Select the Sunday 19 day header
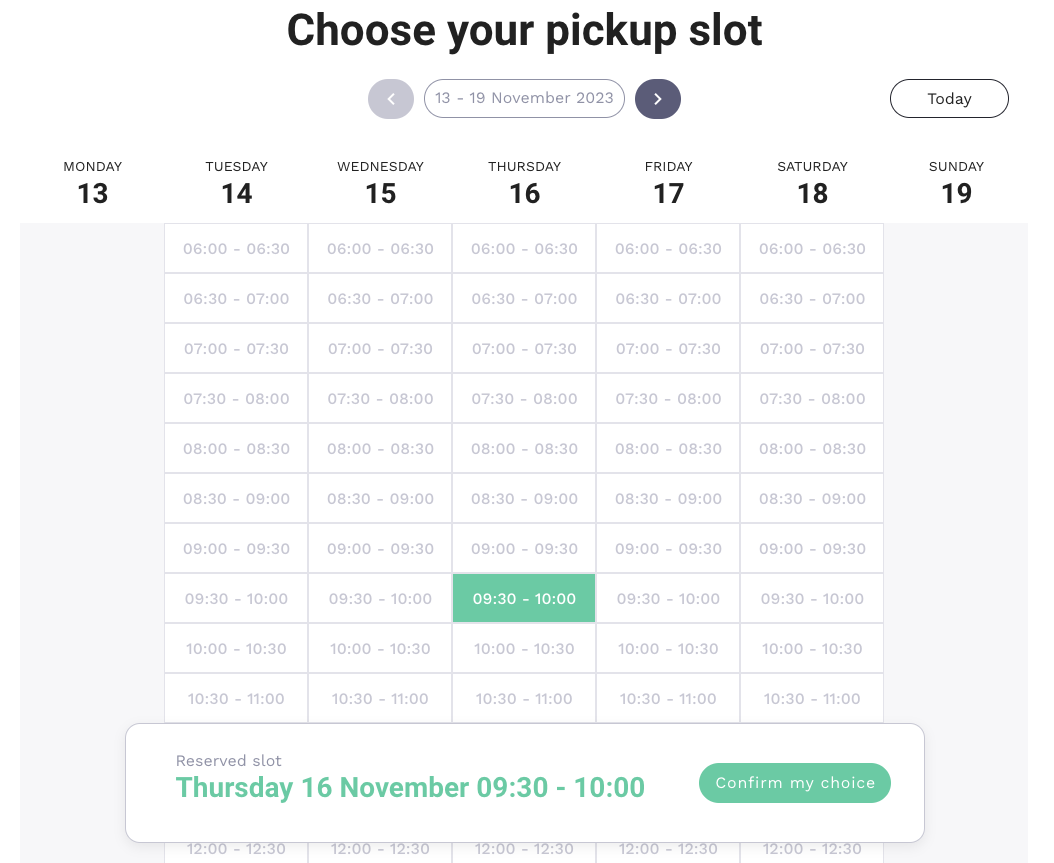 click(956, 183)
